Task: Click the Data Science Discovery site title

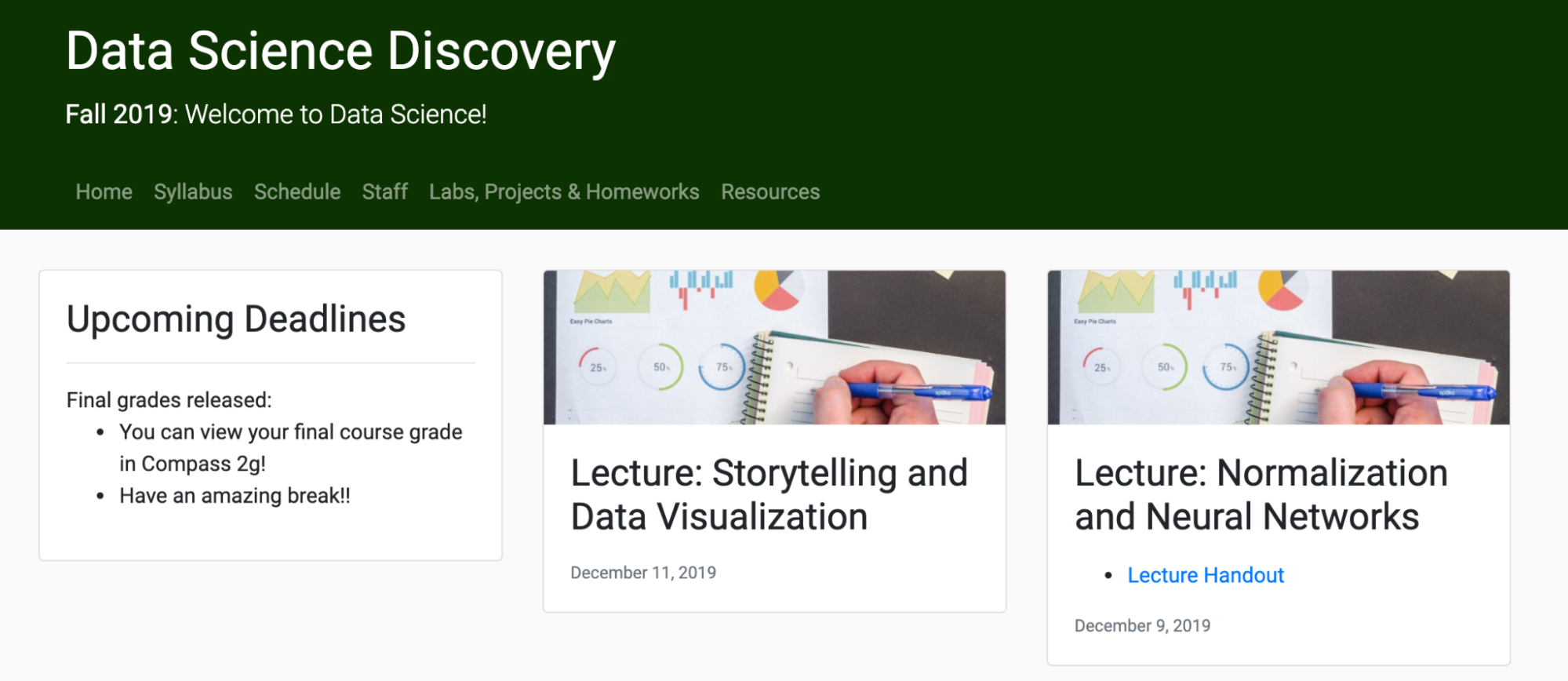Action: (x=340, y=52)
